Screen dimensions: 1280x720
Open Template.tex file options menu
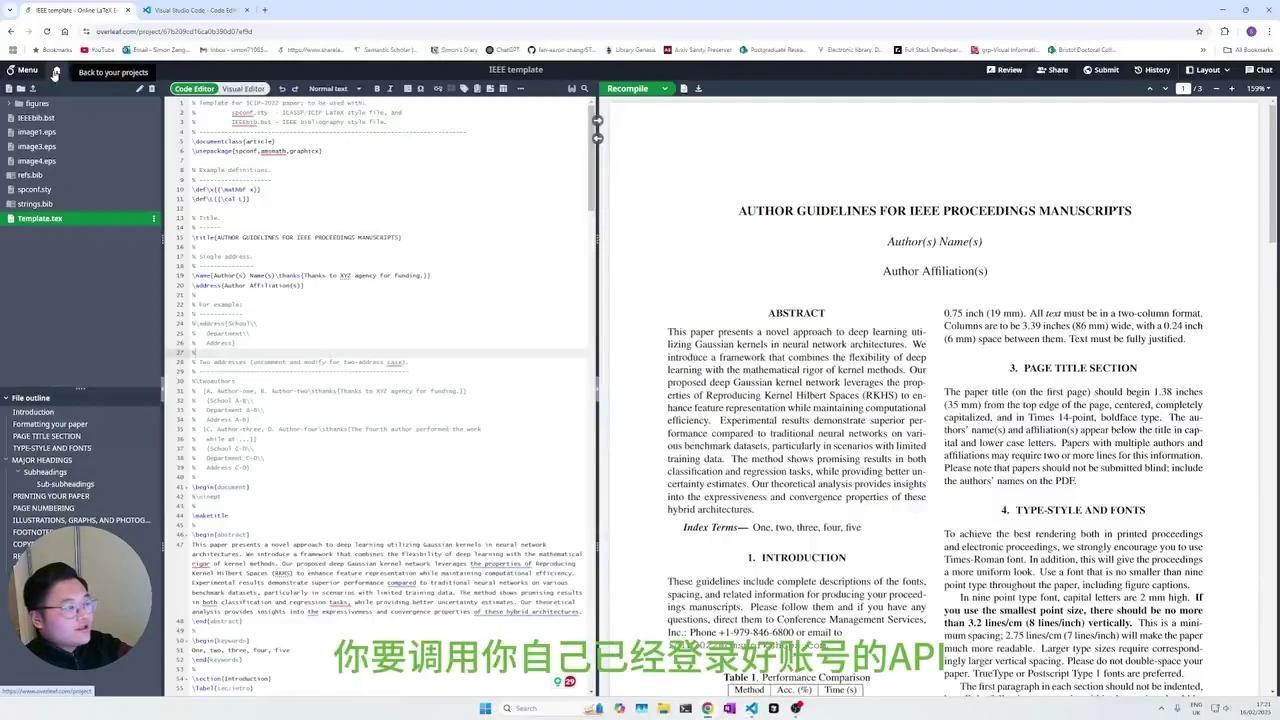[x=153, y=218]
